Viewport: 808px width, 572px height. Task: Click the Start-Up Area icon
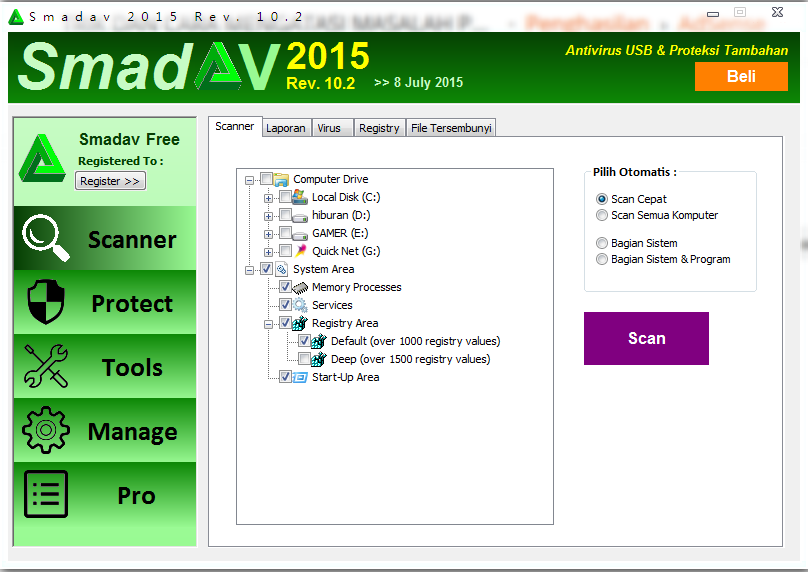[300, 377]
